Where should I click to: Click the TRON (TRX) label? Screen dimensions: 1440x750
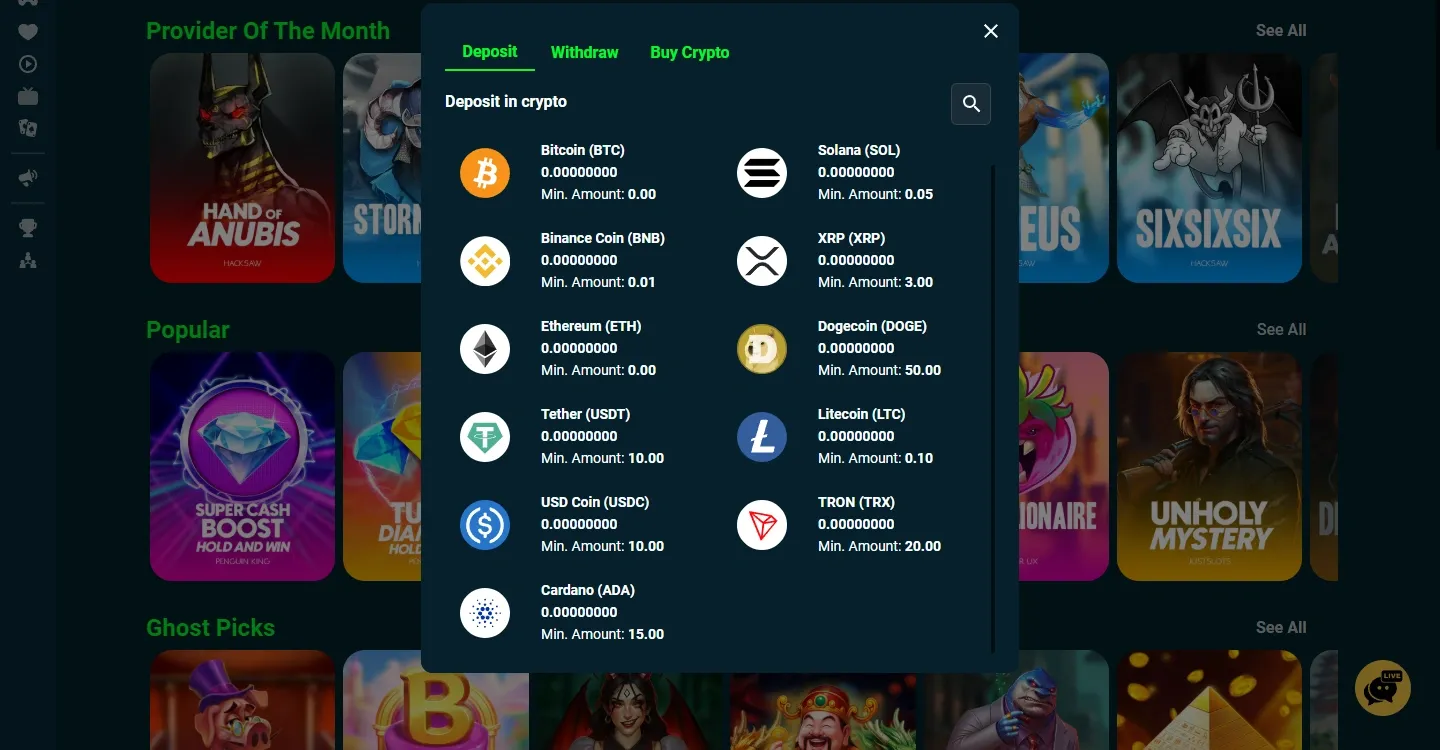(856, 502)
